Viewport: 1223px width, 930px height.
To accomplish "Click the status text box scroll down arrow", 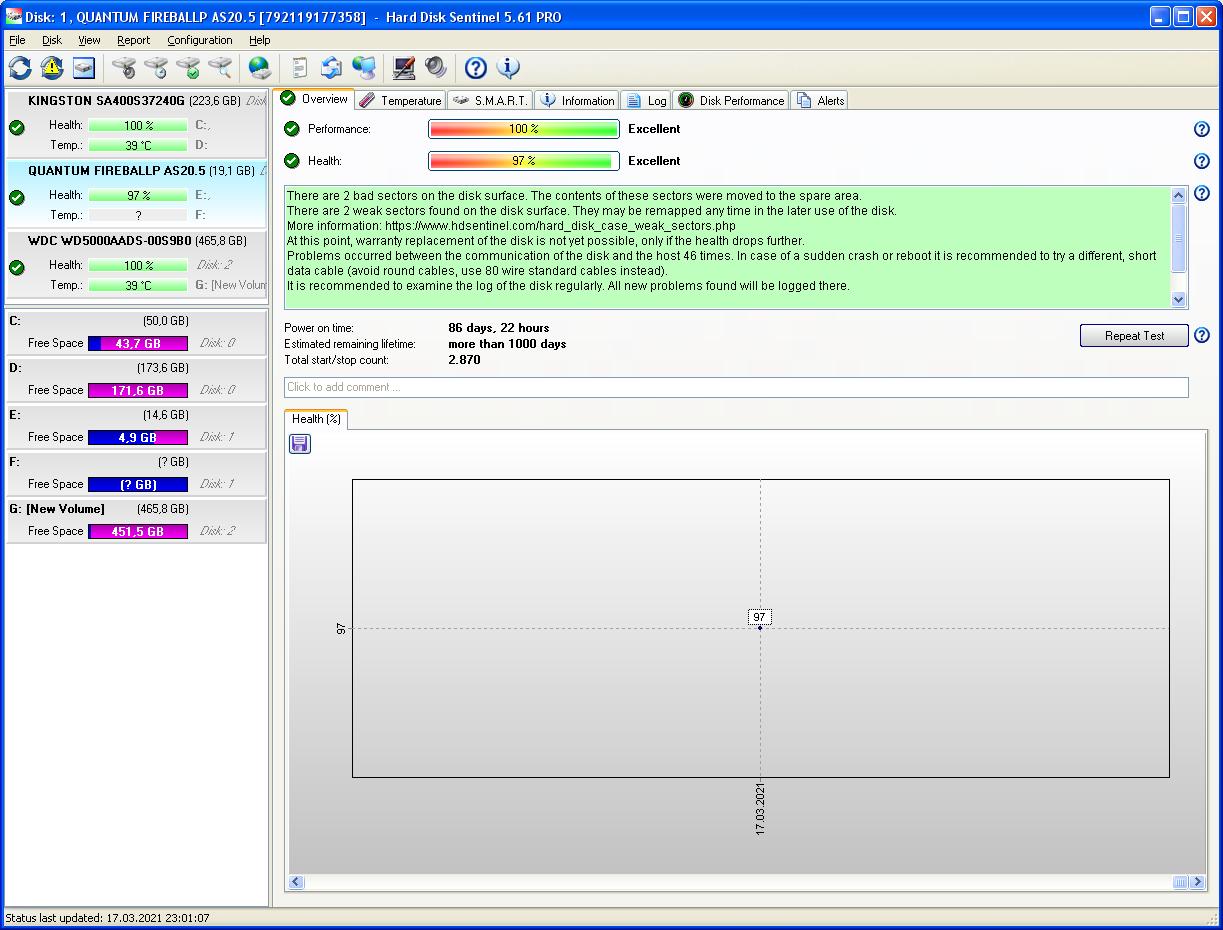I will (1178, 299).
